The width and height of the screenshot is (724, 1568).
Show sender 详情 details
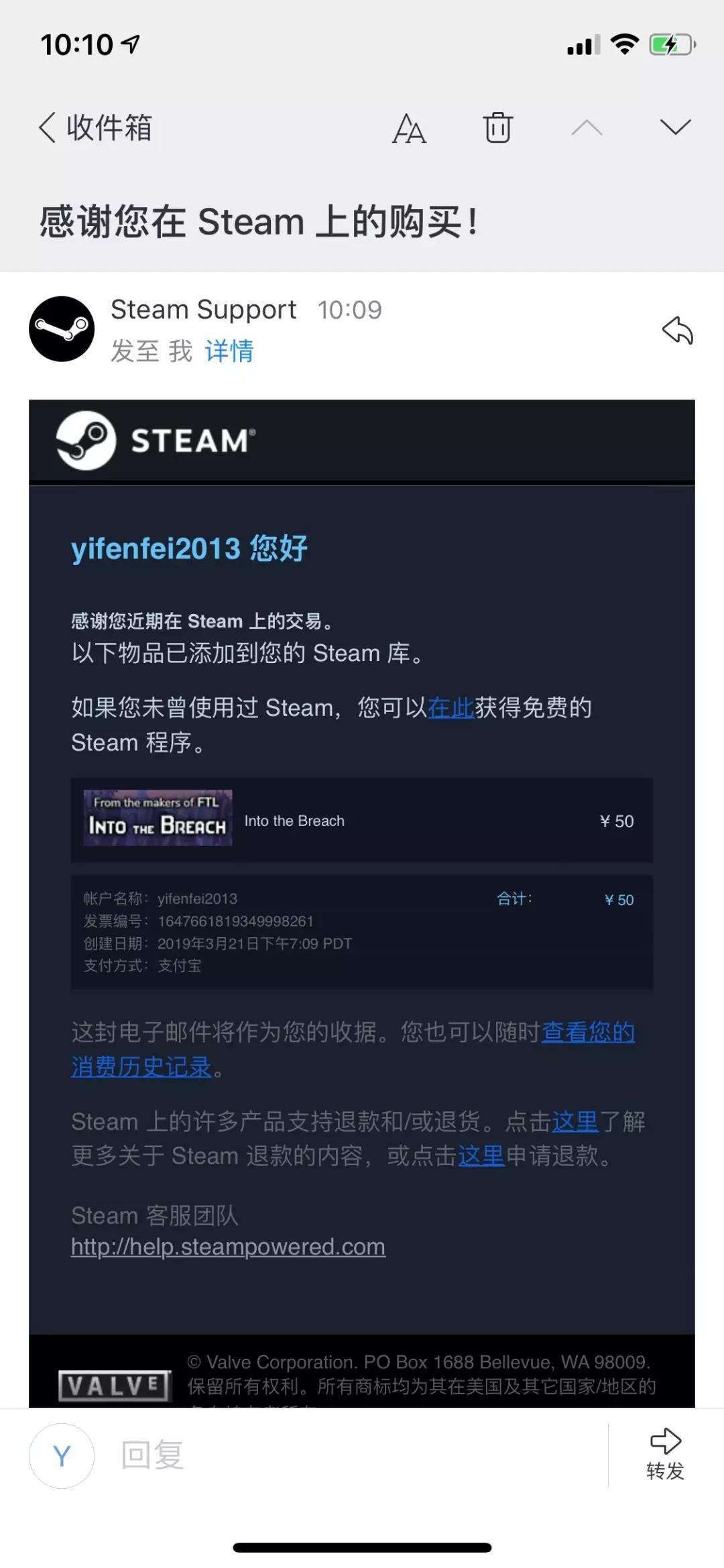(229, 351)
